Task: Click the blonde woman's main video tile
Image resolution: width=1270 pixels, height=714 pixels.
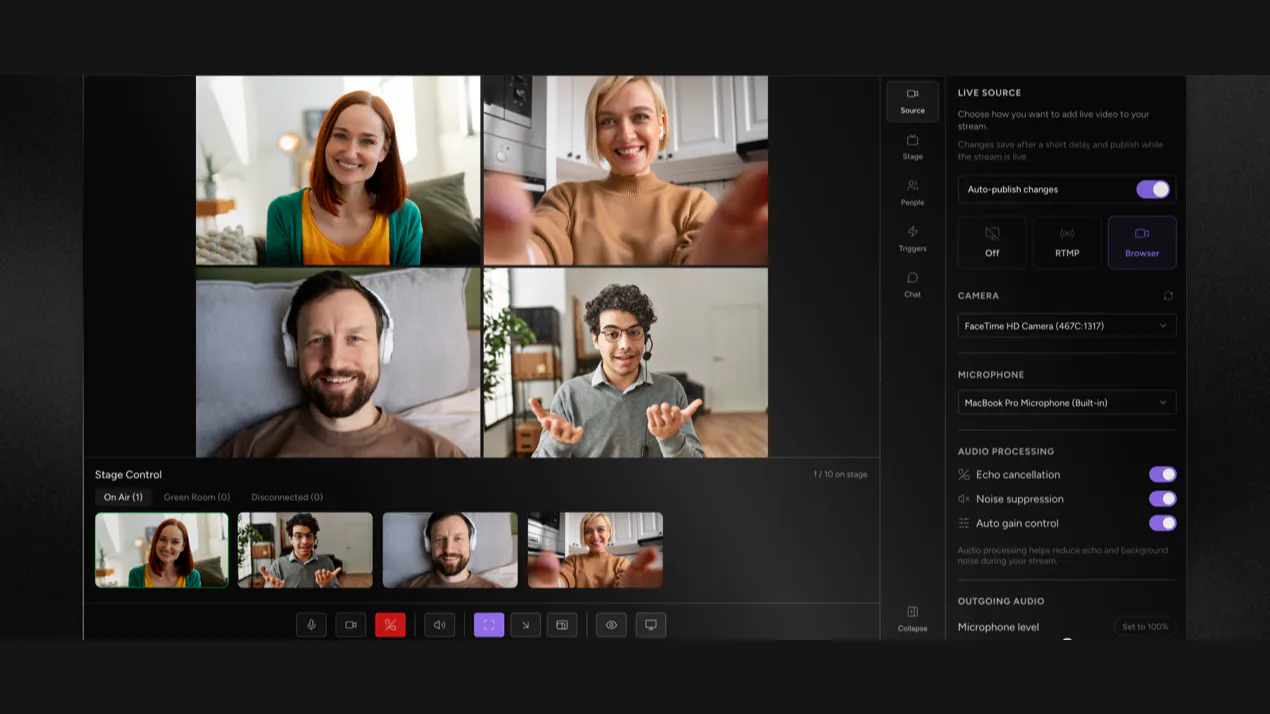Action: (x=626, y=171)
